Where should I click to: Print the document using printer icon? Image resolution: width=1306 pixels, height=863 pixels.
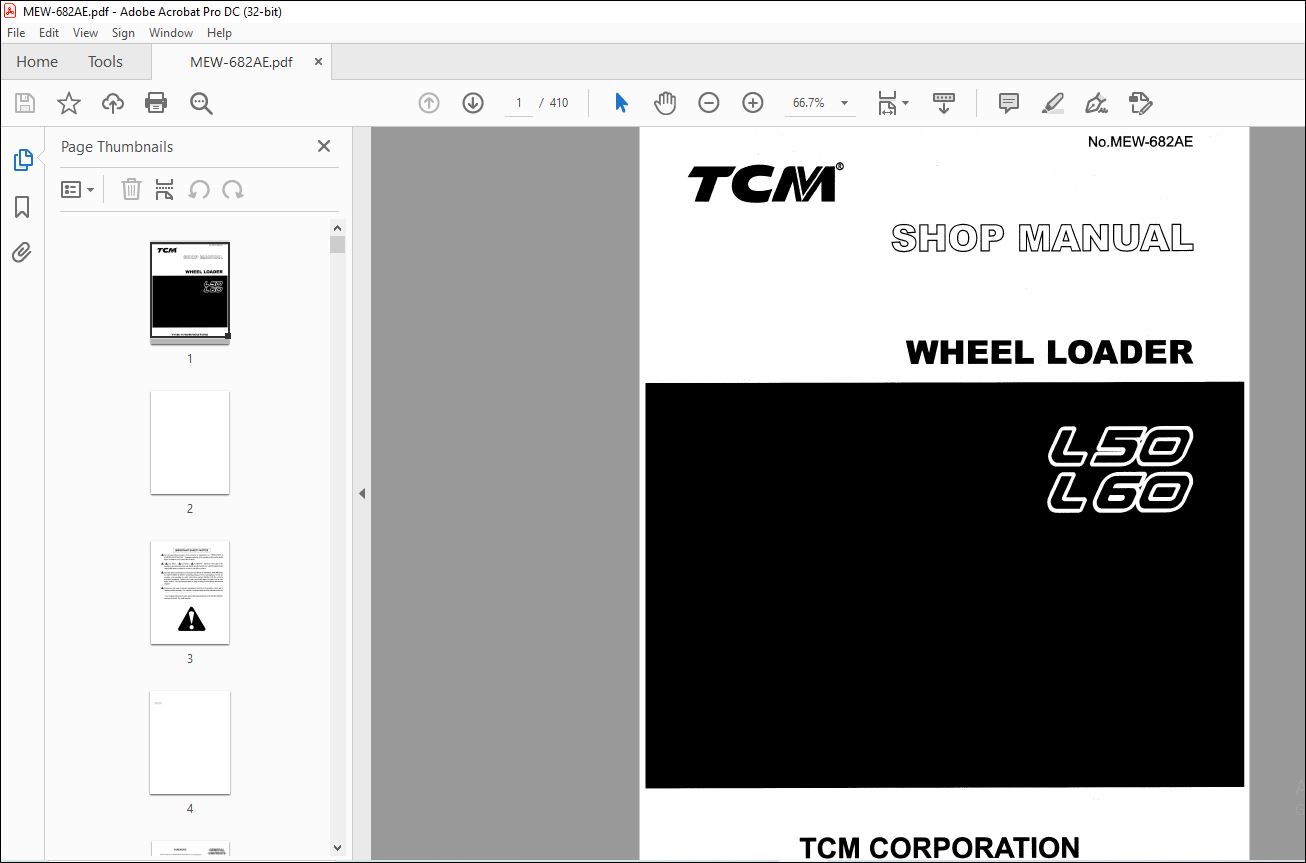point(156,103)
